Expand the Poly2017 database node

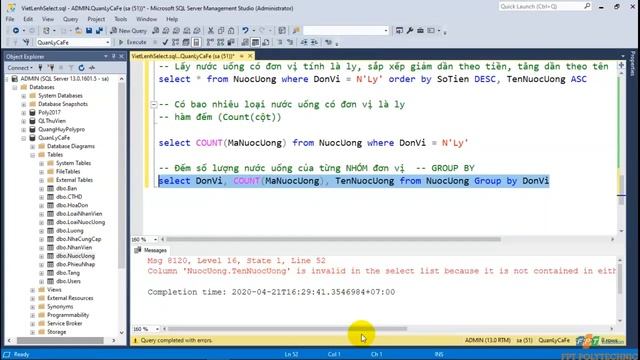pos(24,113)
